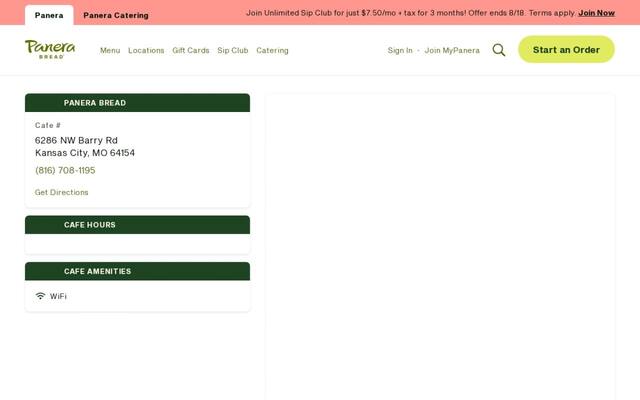Select the Kansas City, MO 64154 text
The height and width of the screenshot is (400, 640).
point(85,153)
